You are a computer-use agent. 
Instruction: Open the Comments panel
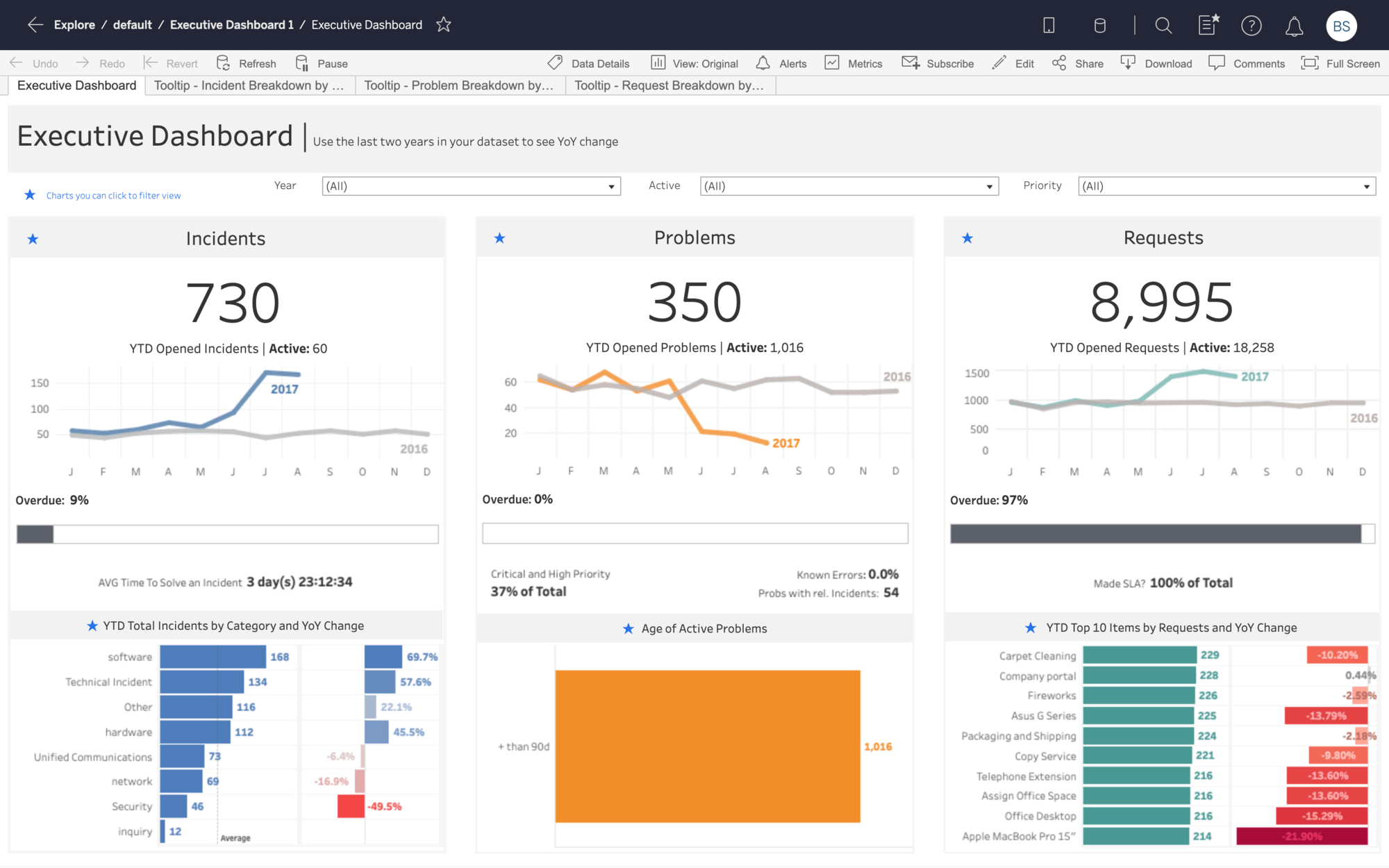pyautogui.click(x=1247, y=63)
